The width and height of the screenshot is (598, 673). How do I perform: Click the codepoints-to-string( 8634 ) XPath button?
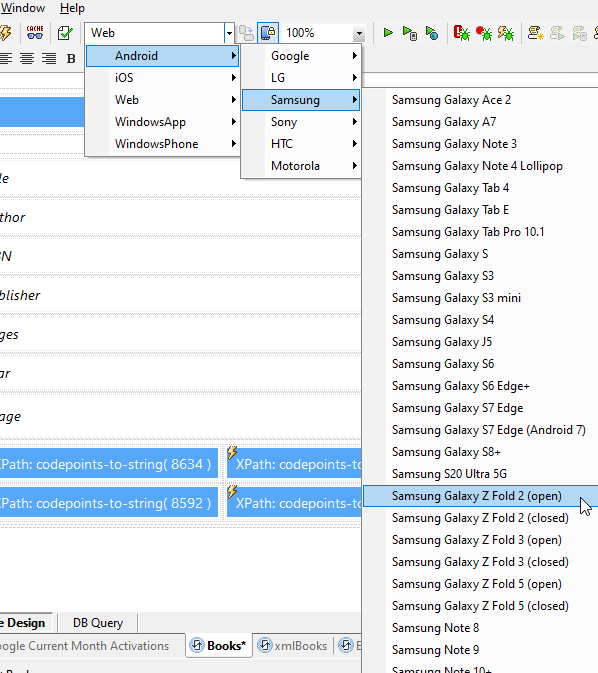(106, 464)
